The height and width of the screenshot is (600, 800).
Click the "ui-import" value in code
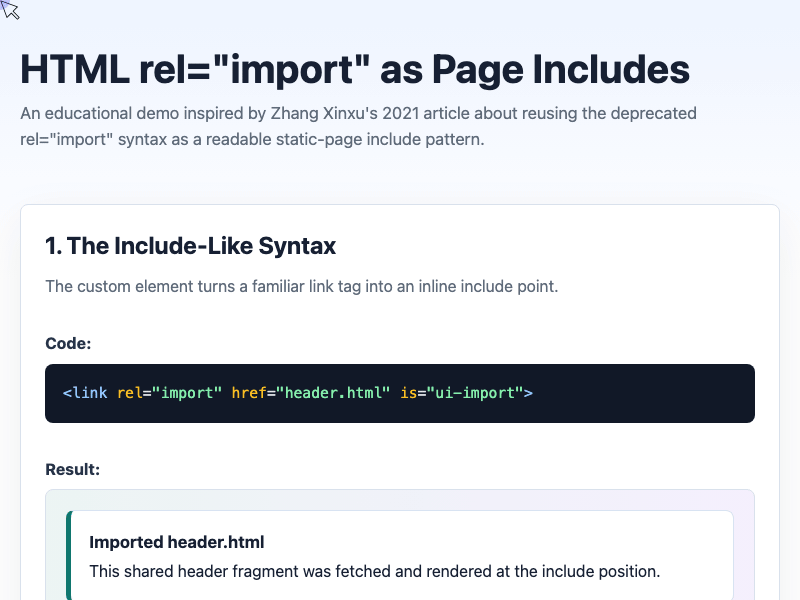click(475, 393)
